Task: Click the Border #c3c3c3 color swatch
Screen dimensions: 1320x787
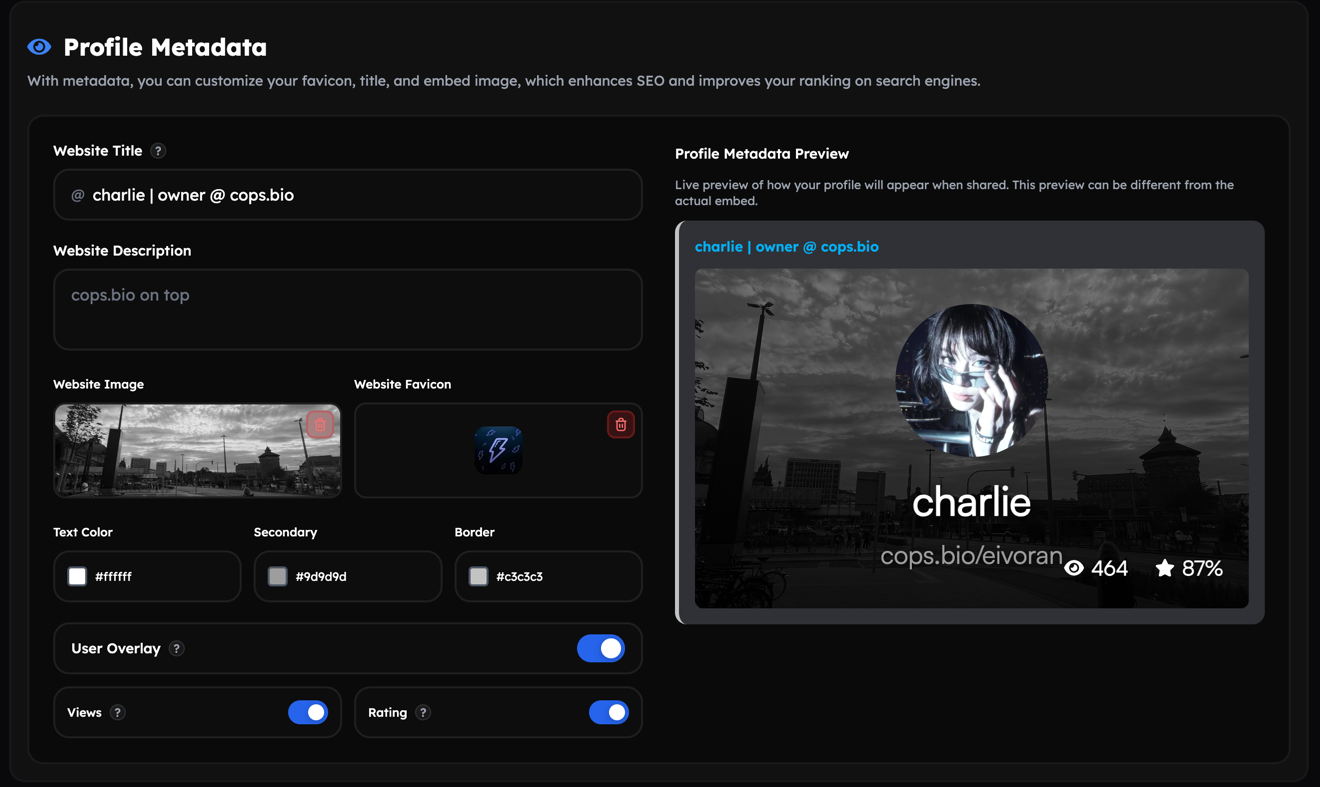Action: pyautogui.click(x=477, y=576)
